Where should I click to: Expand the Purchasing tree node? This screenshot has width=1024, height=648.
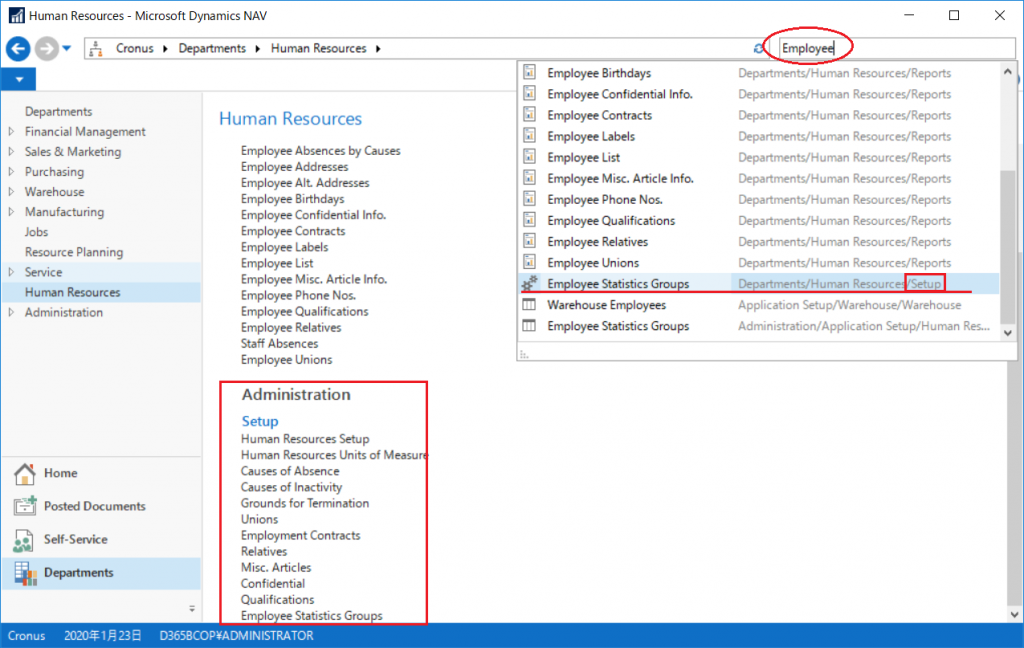coord(11,172)
